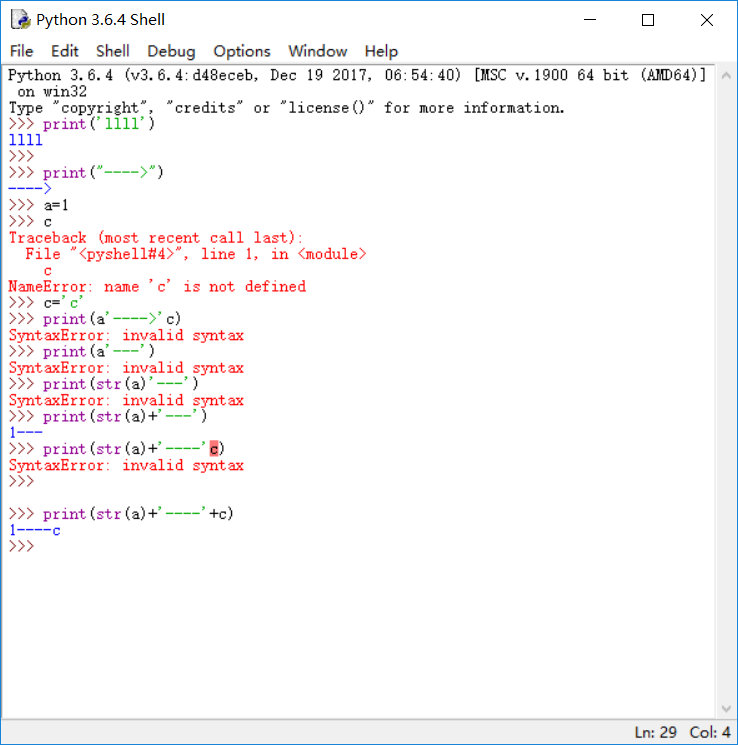Click "NameError: name 'c' is not defined"
Viewport: 738px width, 745px height.
(x=157, y=287)
